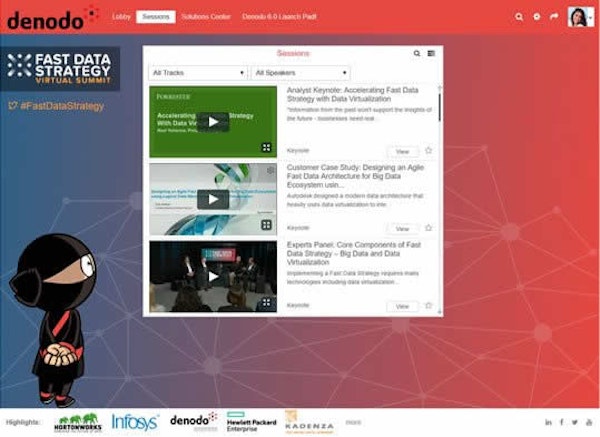Viewport: 600px width, 437px height.
Task: Click search icon in Sessions panel
Action: click(417, 54)
